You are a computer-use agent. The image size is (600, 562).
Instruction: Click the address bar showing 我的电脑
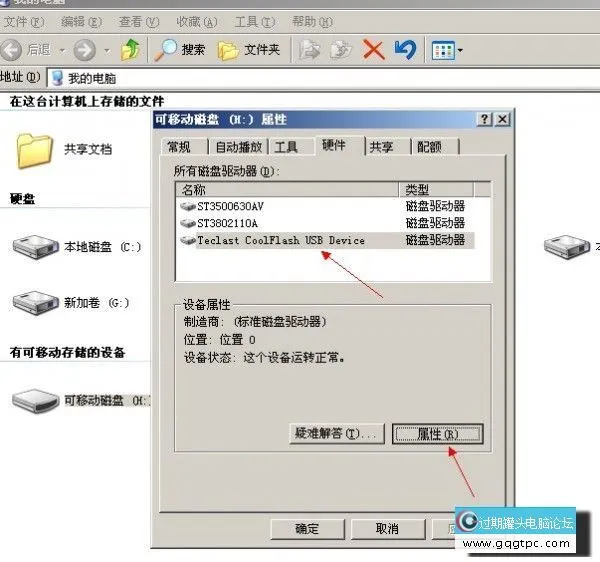(x=323, y=78)
